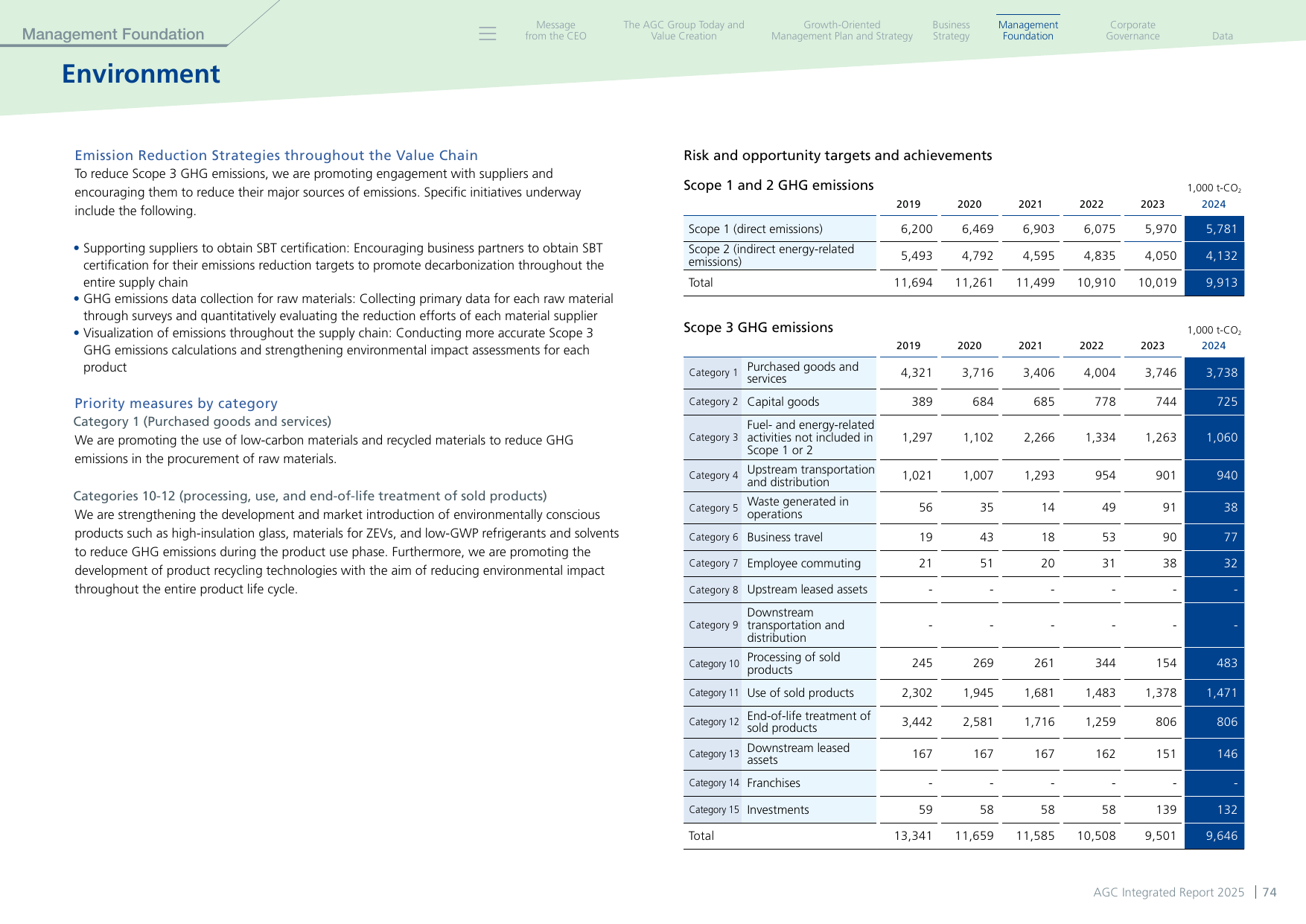
Task: Open the hamburger menu icon
Action: coord(488,34)
